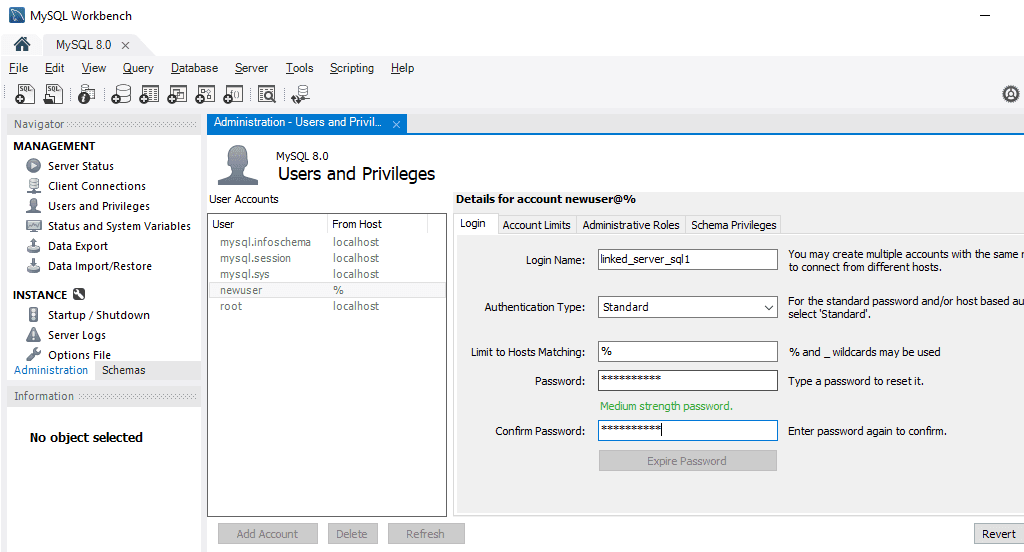This screenshot has height=552, width=1024.
Task: Click the Limit to Hosts Matching field
Action: (688, 351)
